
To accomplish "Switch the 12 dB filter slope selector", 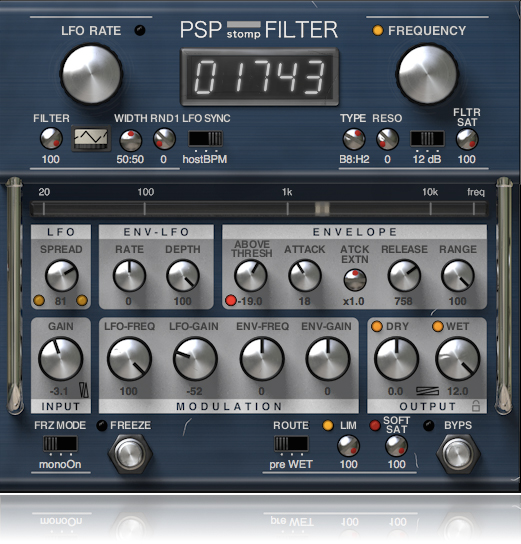I will pyautogui.click(x=427, y=139).
